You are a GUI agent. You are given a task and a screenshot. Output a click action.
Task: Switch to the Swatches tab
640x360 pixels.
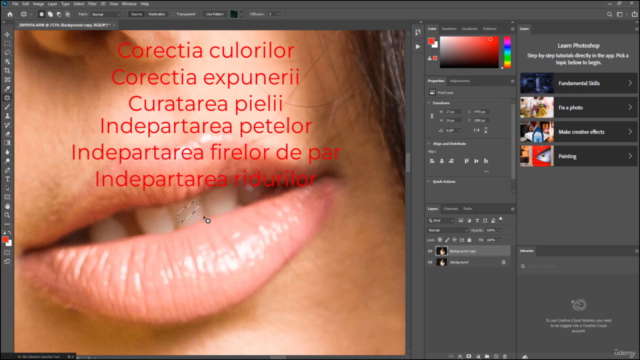[x=449, y=29]
